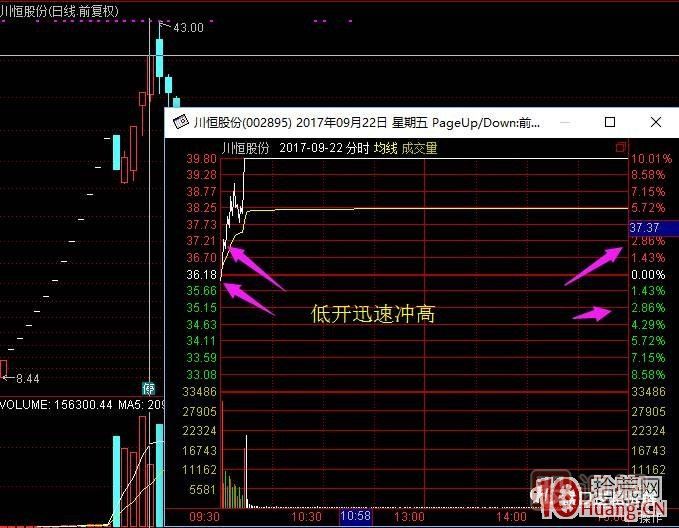Click the small red restore icon in the intraday chart
The width and height of the screenshot is (679, 528).
(620, 148)
